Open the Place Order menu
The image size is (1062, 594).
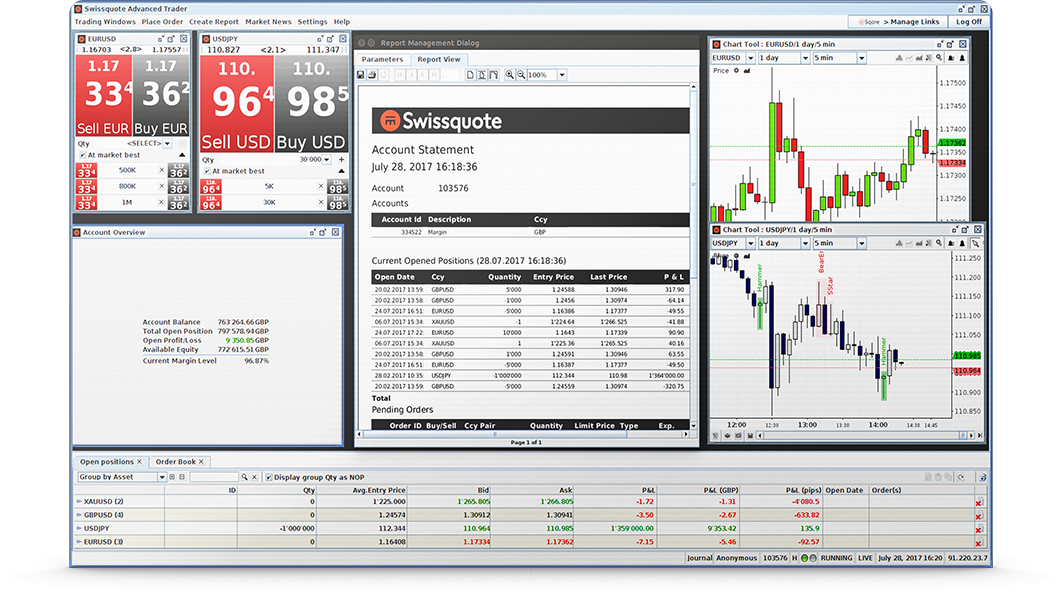[163, 22]
